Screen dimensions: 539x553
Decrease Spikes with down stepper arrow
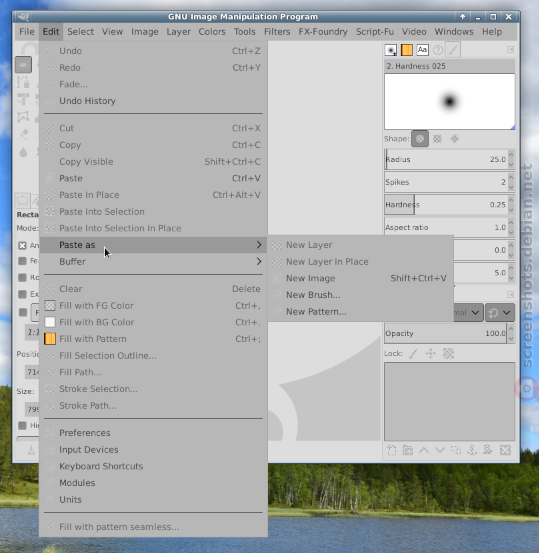pyautogui.click(x=511, y=187)
